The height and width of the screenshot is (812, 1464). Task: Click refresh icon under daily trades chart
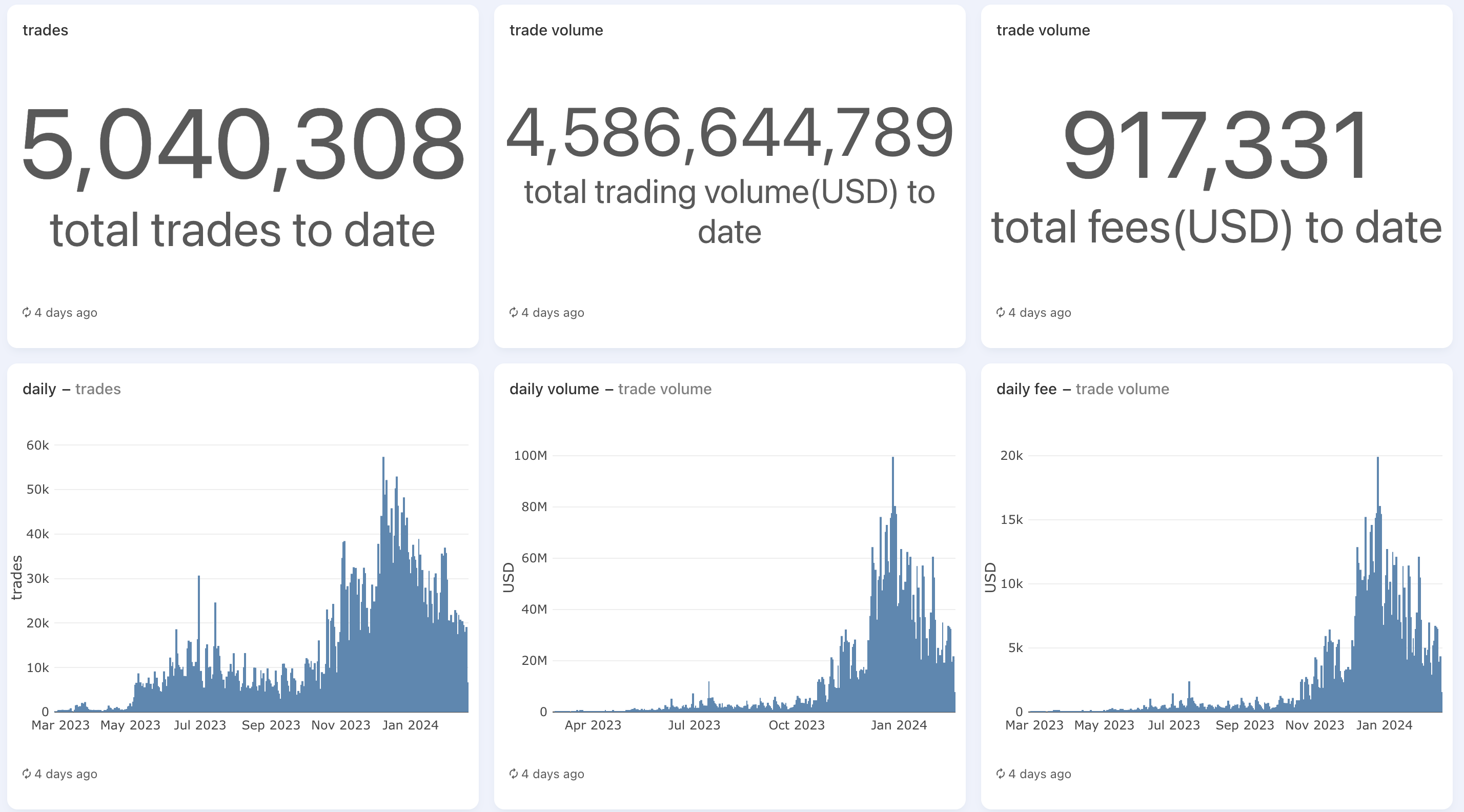point(26,774)
